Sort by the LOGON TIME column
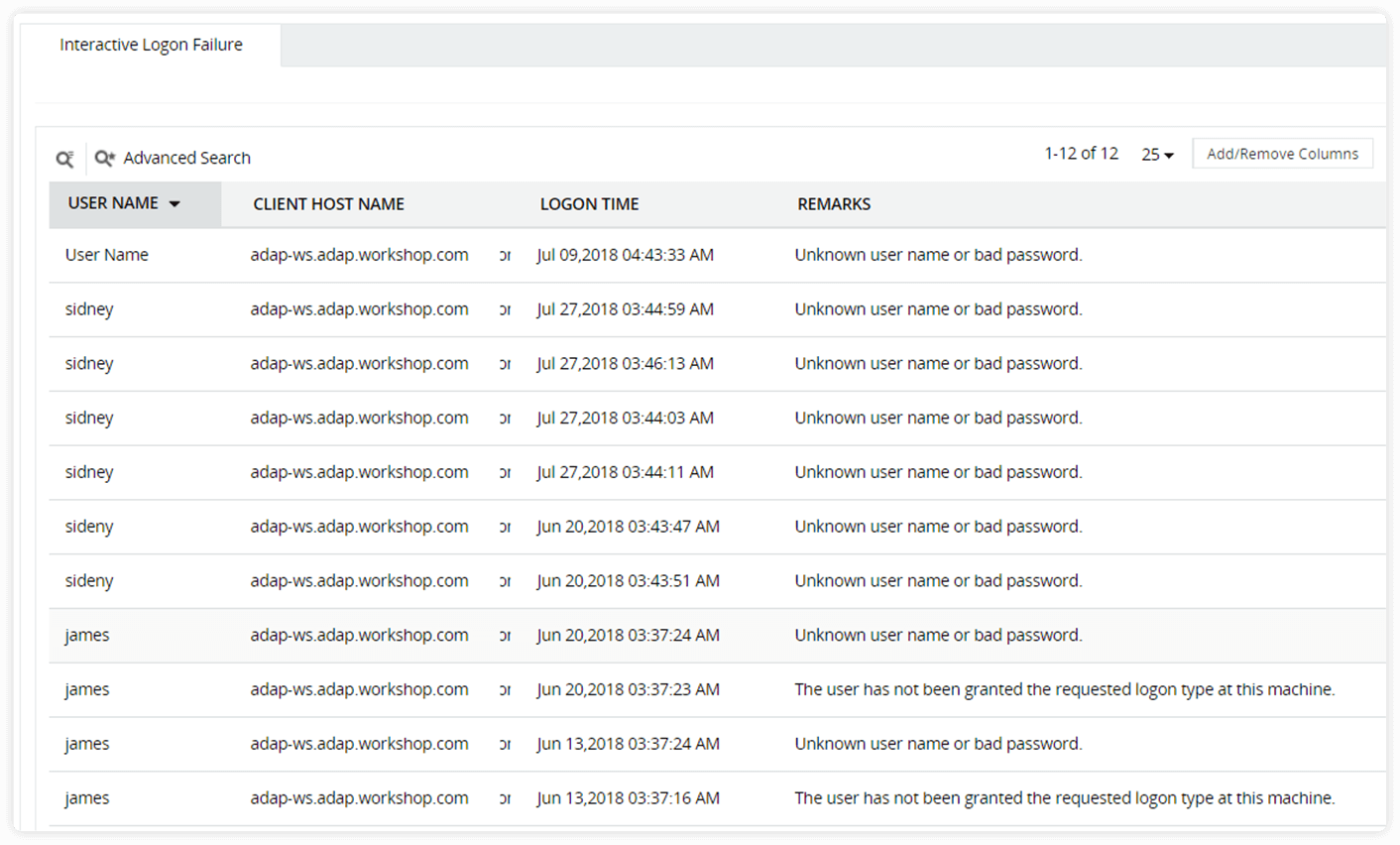 click(x=589, y=203)
